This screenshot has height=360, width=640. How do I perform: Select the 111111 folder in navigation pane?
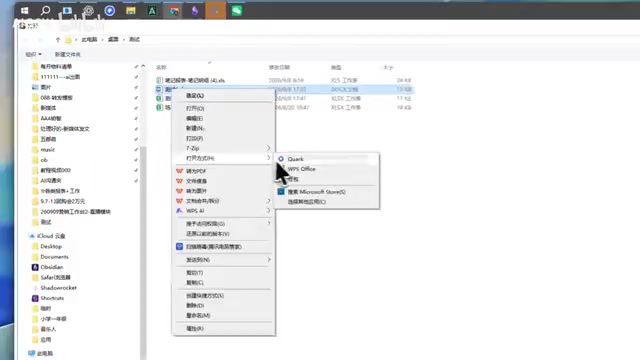pos(60,77)
